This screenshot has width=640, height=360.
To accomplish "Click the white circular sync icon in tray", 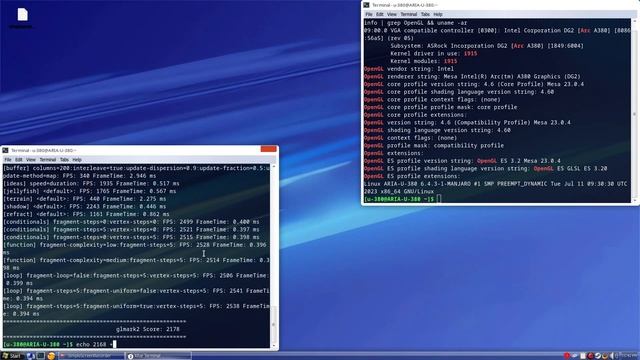I will pyautogui.click(x=598, y=356).
